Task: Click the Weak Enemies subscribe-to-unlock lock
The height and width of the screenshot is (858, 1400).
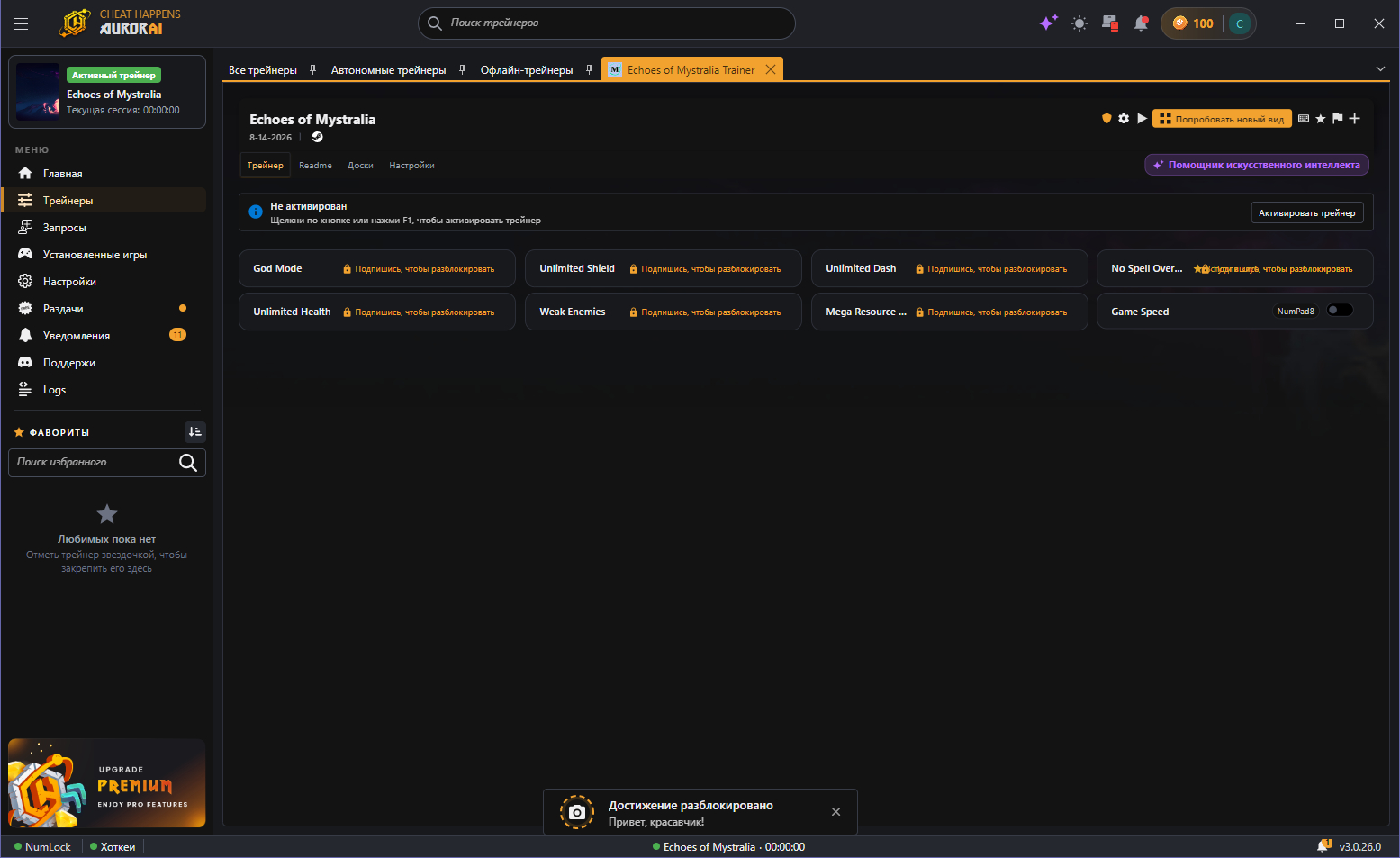Action: [705, 312]
